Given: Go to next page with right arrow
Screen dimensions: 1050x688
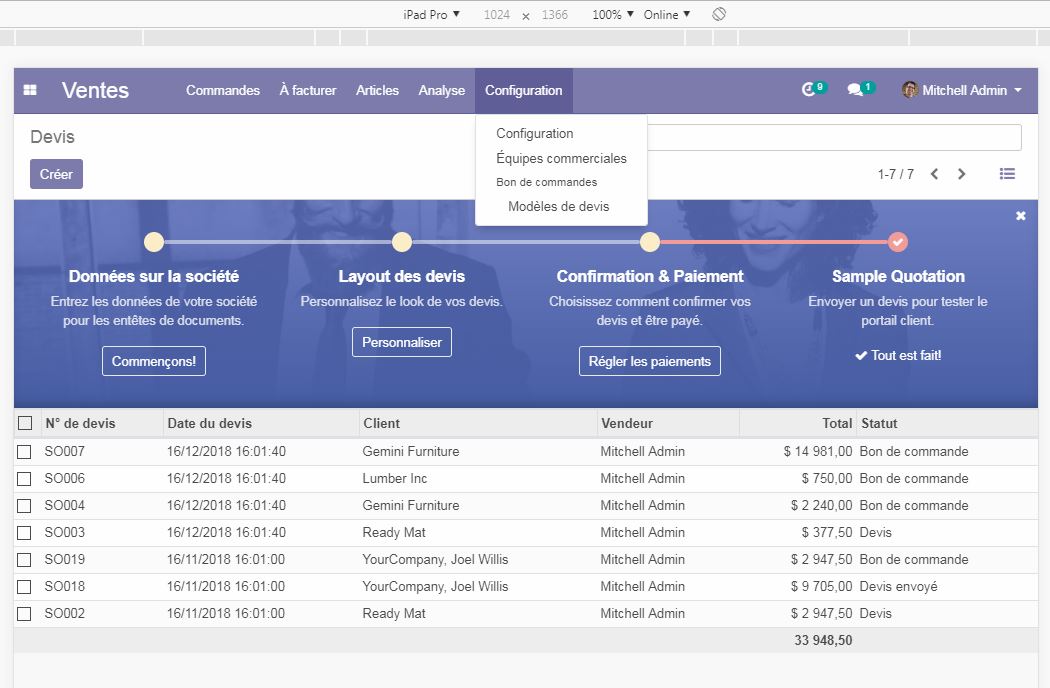Looking at the screenshot, I should (x=961, y=173).
